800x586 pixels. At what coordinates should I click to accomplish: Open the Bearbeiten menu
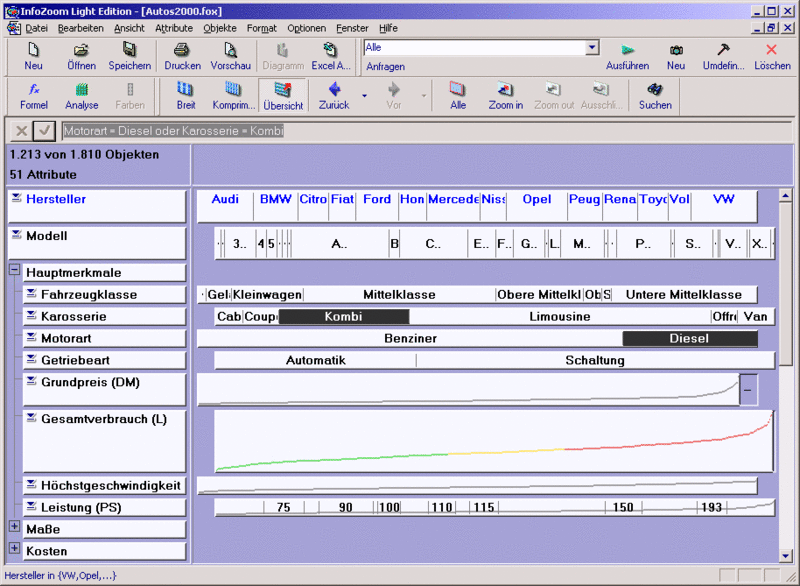pyautogui.click(x=81, y=29)
